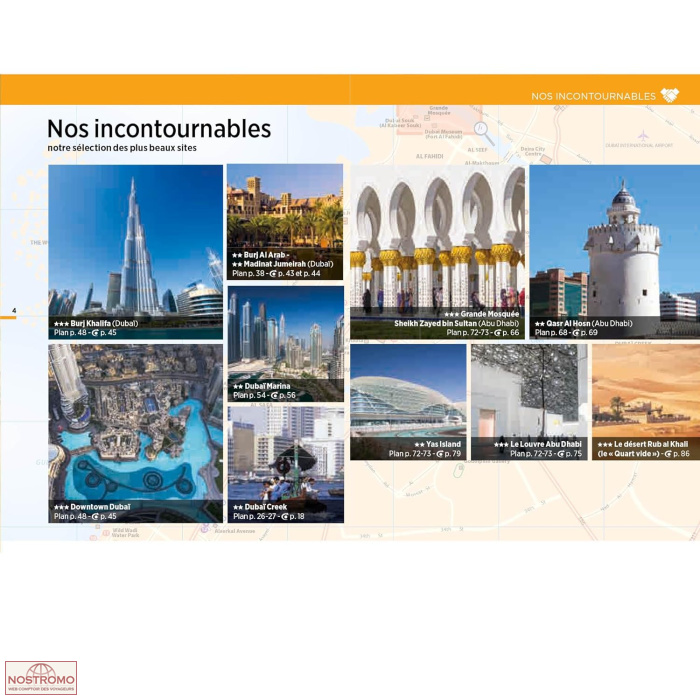Click 'Deira City Centre' map label

coord(533,151)
